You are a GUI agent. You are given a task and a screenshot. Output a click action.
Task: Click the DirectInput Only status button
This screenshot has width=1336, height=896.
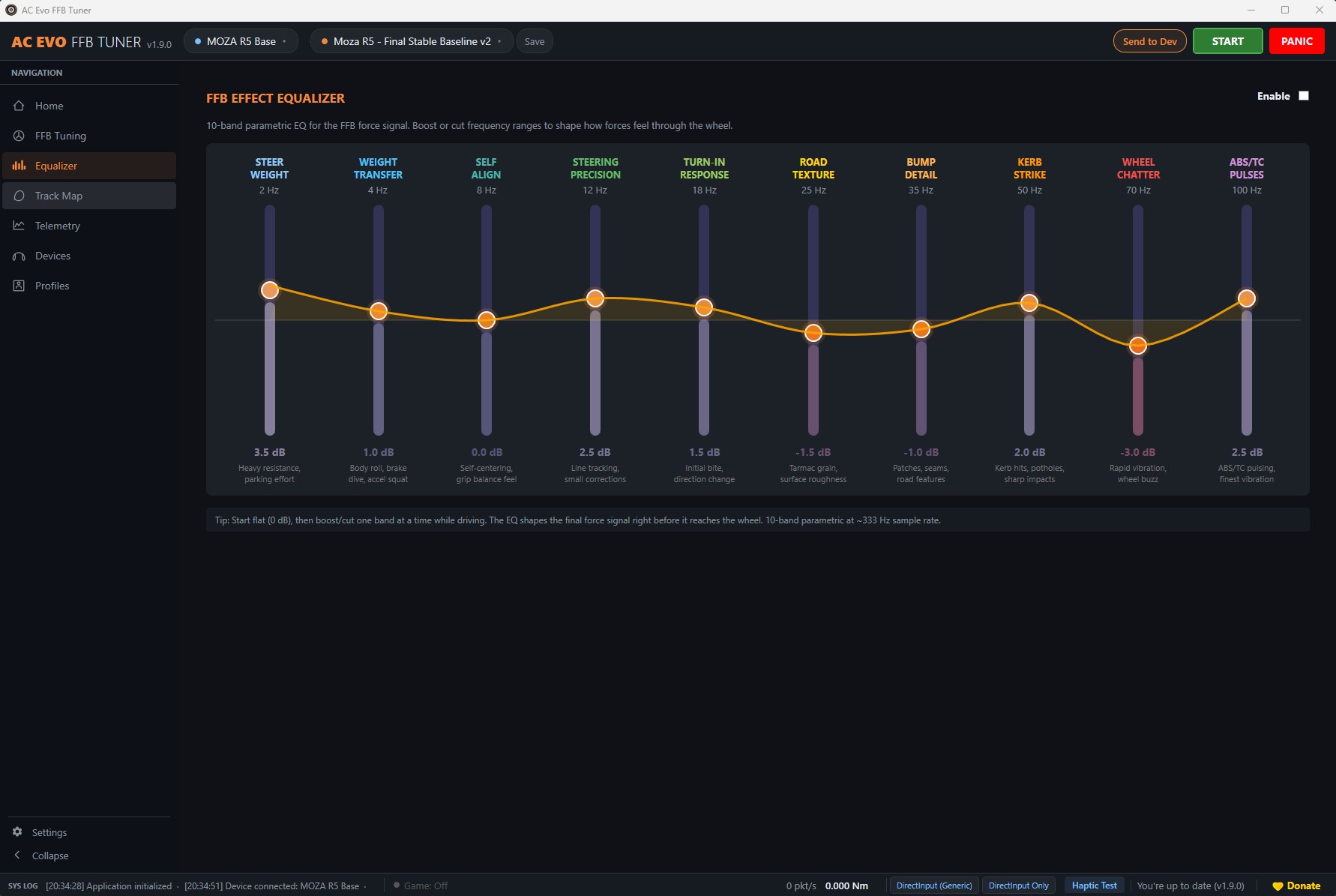(1019, 886)
